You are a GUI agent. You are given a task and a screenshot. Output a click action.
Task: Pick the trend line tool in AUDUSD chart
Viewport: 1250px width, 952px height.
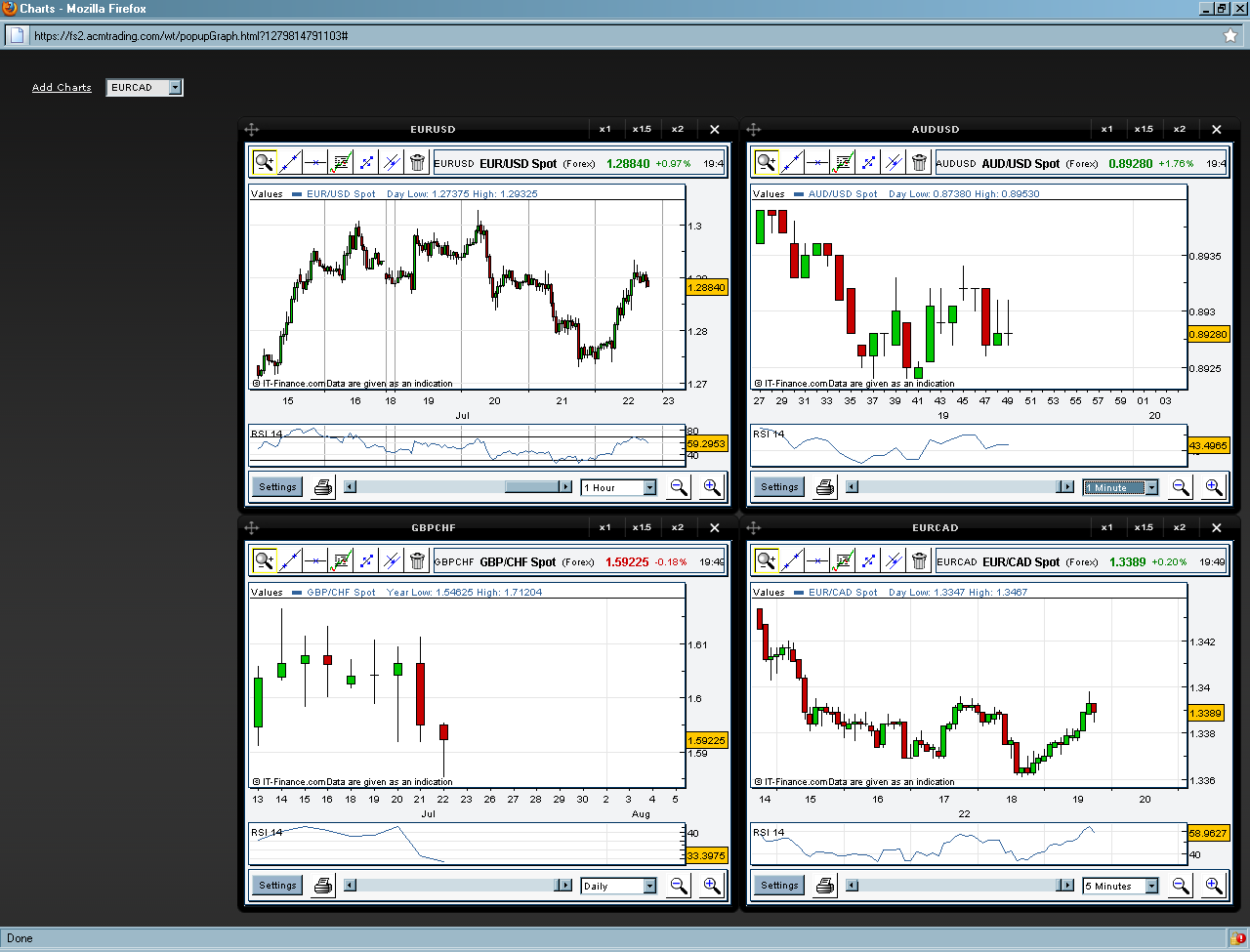[x=791, y=162]
